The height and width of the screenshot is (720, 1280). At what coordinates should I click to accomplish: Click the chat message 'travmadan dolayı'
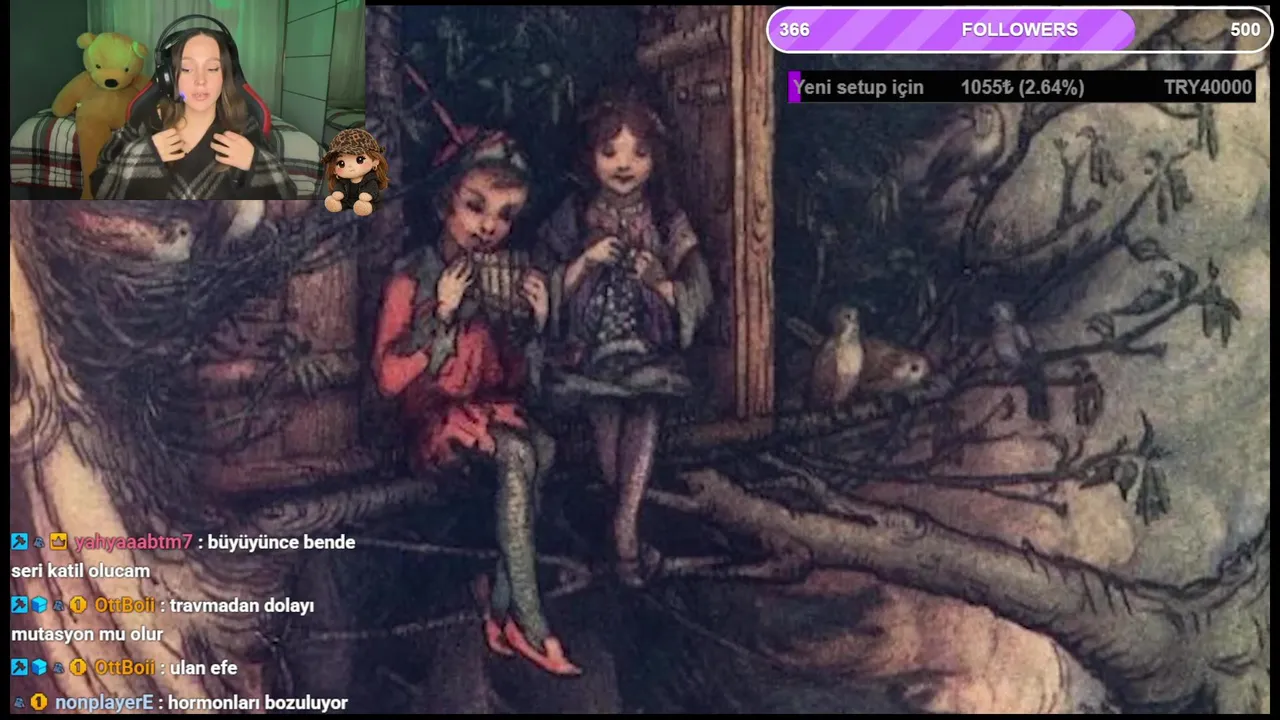point(242,605)
